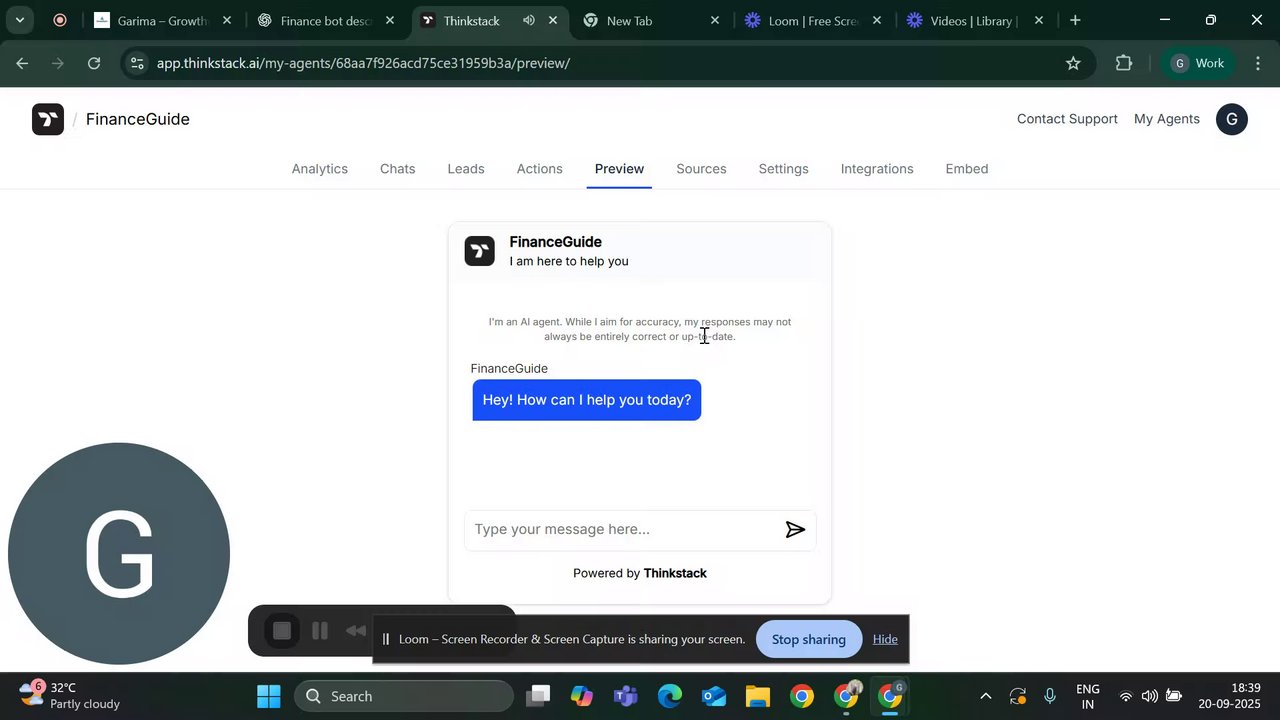Switch to the Chats tab
This screenshot has width=1280, height=720.
pos(397,169)
